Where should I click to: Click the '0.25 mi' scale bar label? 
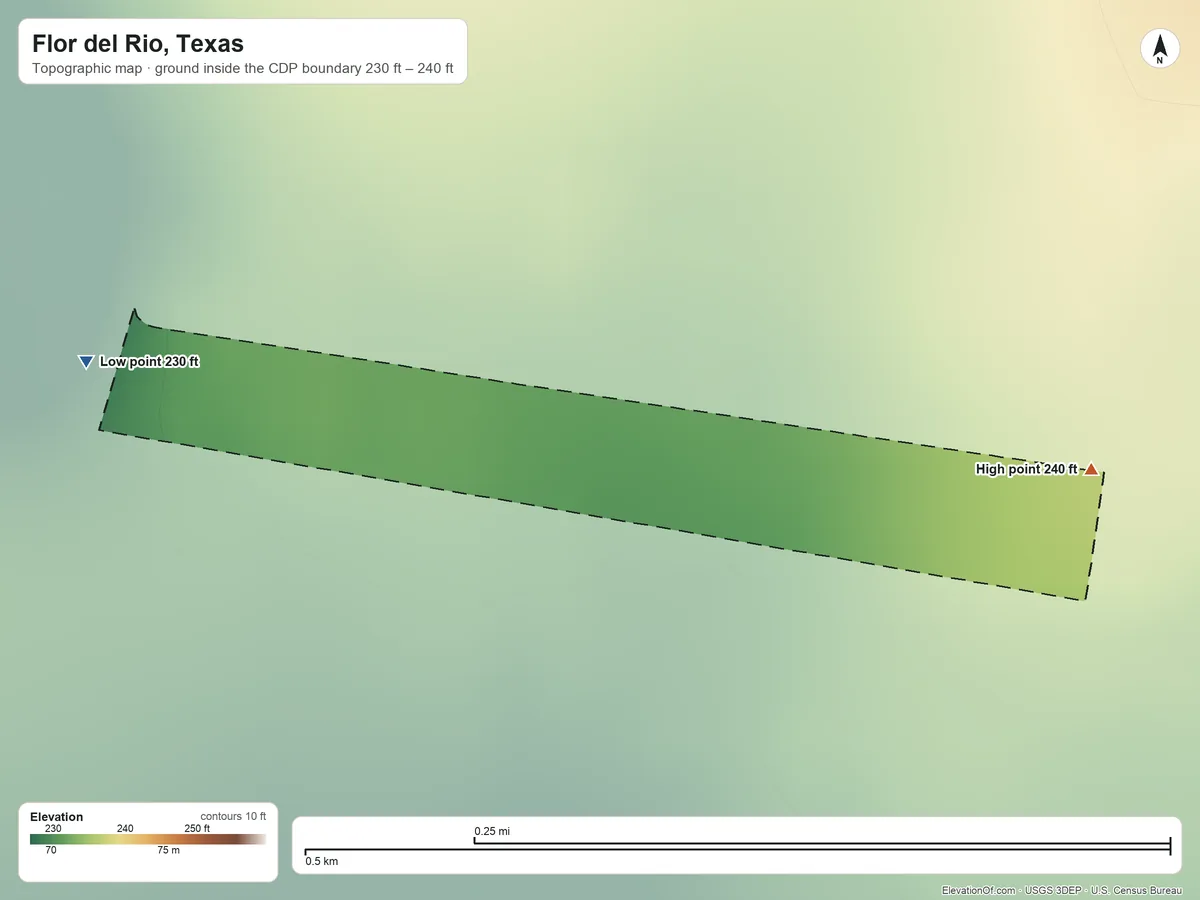[x=492, y=831]
